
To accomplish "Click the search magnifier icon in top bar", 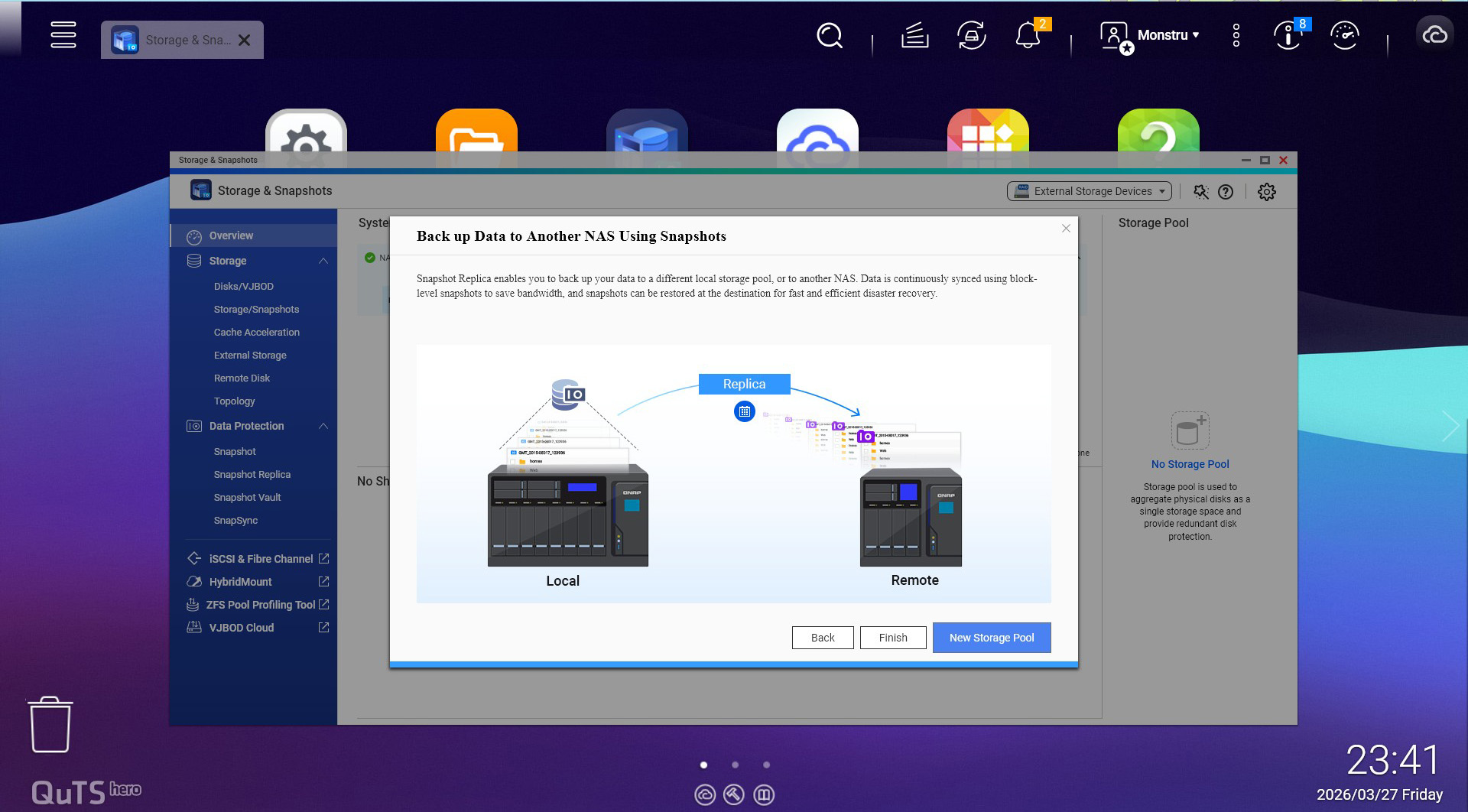I will pos(829,35).
